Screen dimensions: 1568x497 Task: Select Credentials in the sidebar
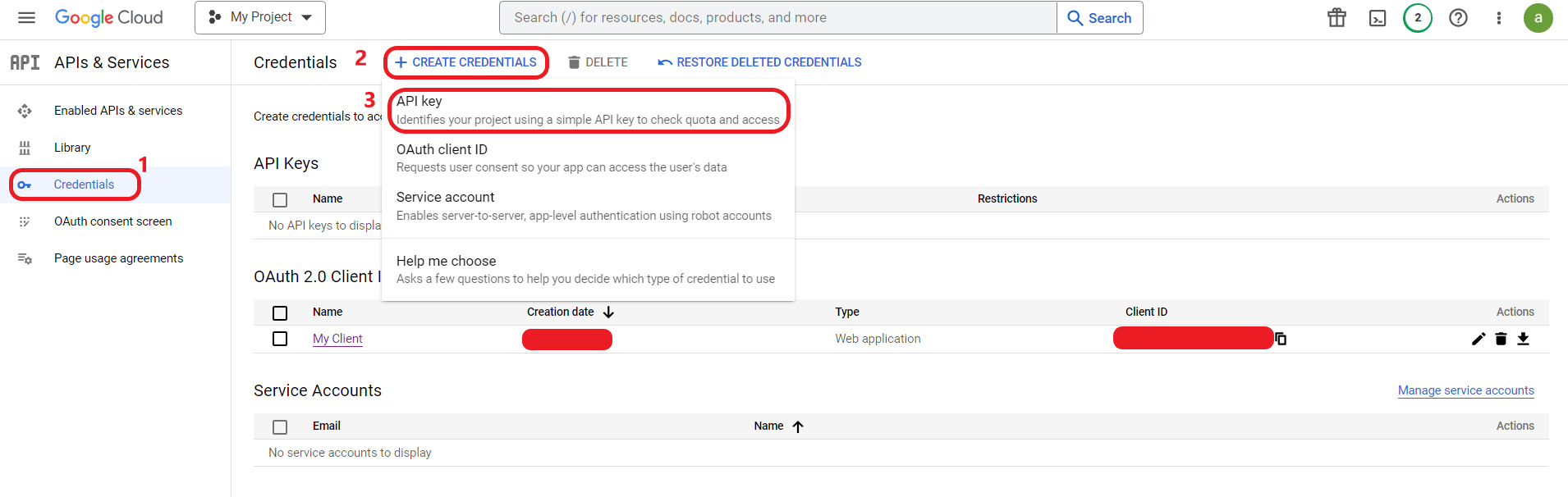click(84, 185)
